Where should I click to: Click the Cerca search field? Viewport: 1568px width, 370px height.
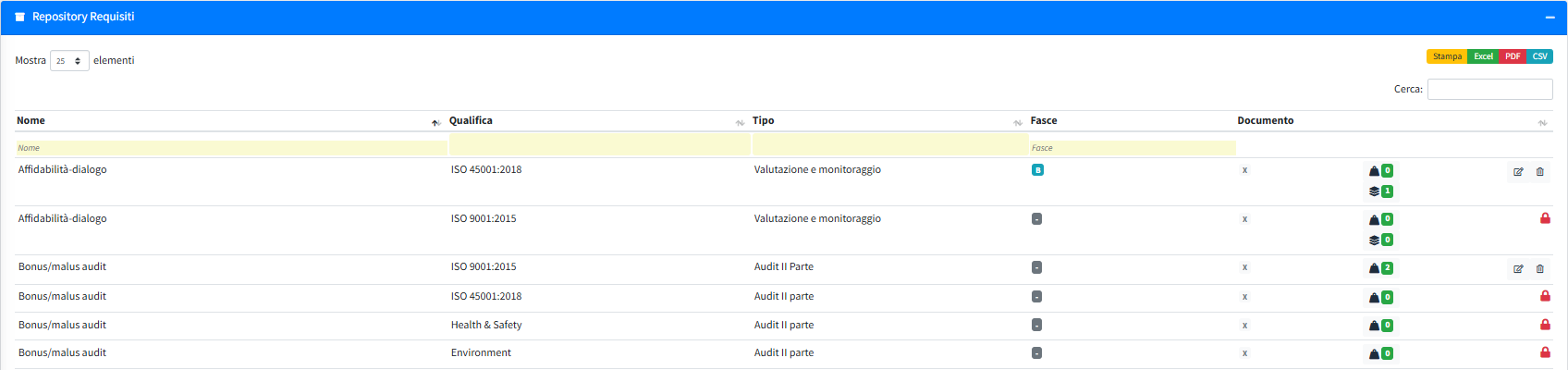point(1489,90)
